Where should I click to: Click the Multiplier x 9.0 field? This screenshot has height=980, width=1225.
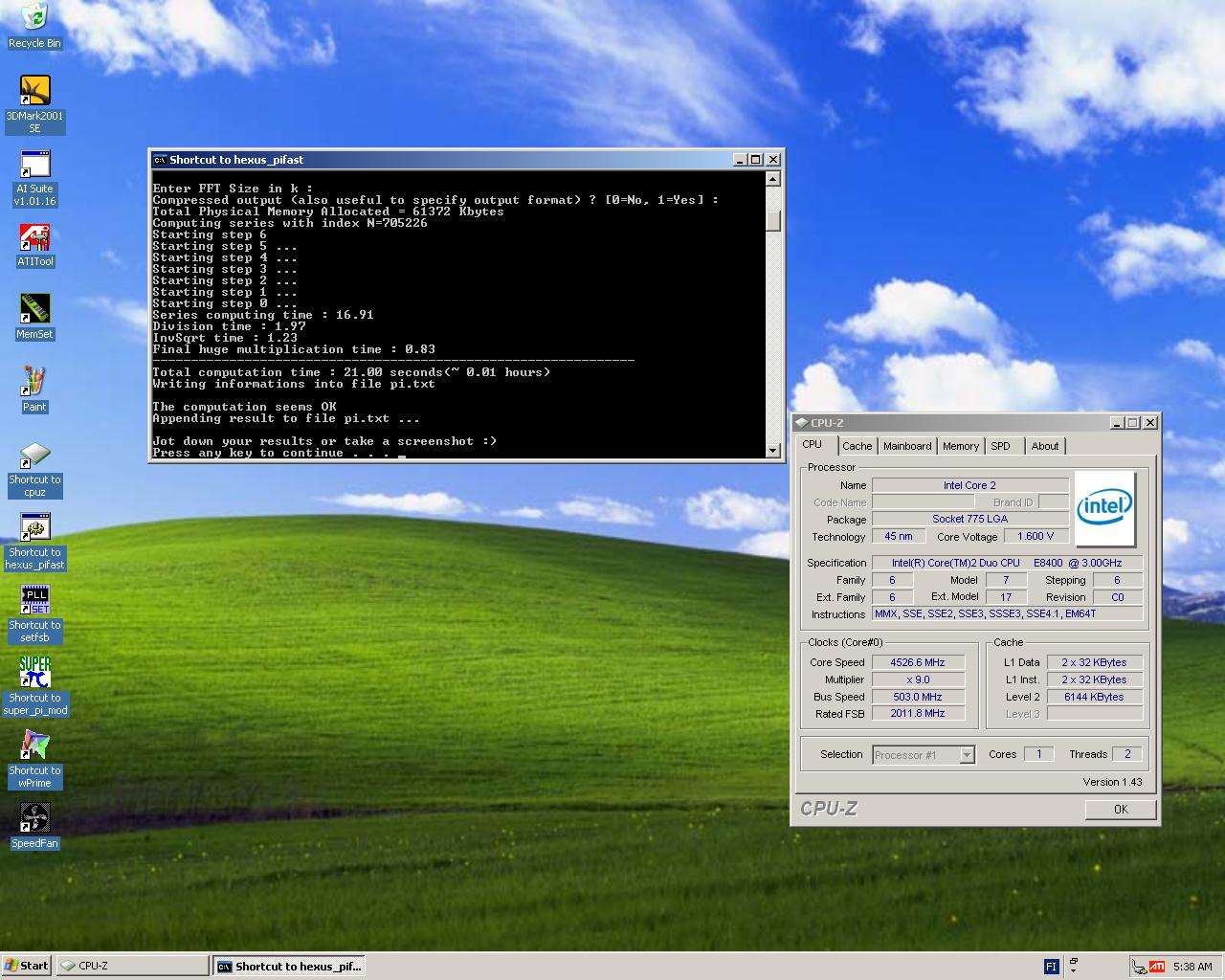point(918,679)
